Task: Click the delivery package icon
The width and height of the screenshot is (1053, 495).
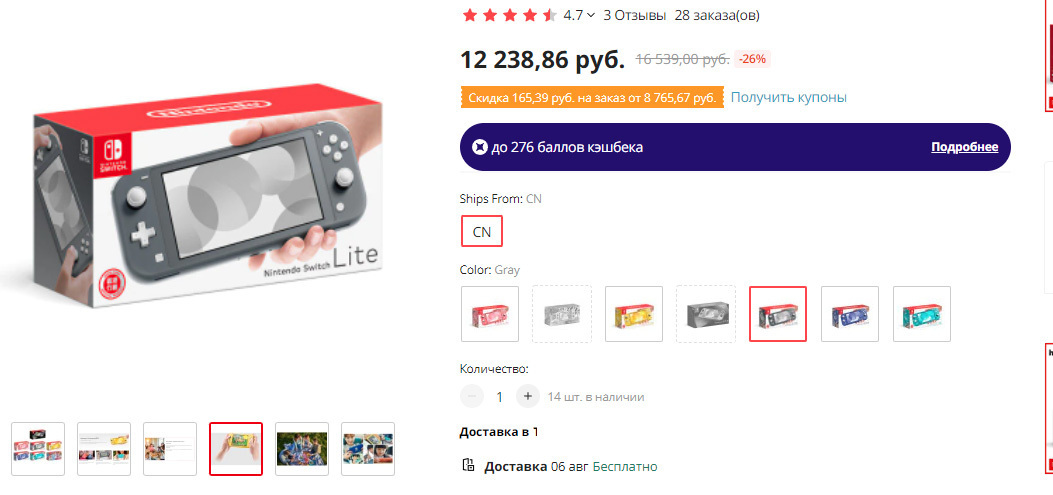Action: 468,465
